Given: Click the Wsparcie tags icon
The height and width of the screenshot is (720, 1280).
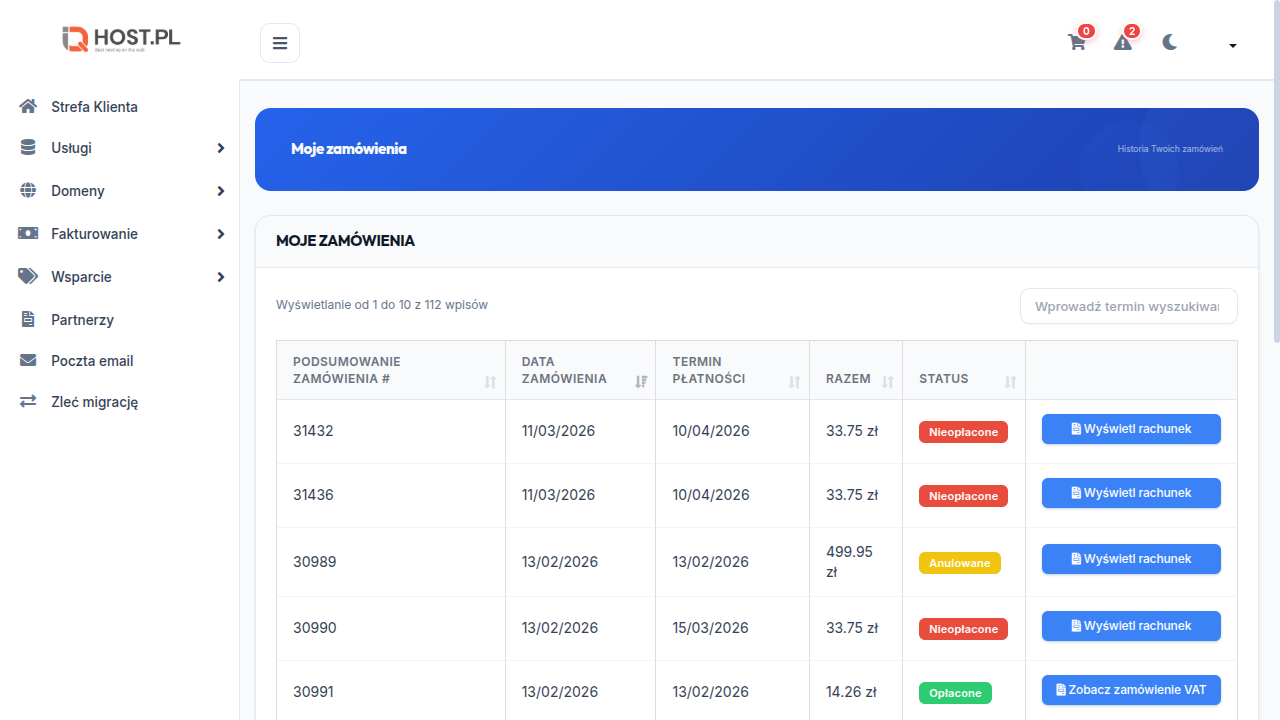Looking at the screenshot, I should [x=28, y=276].
